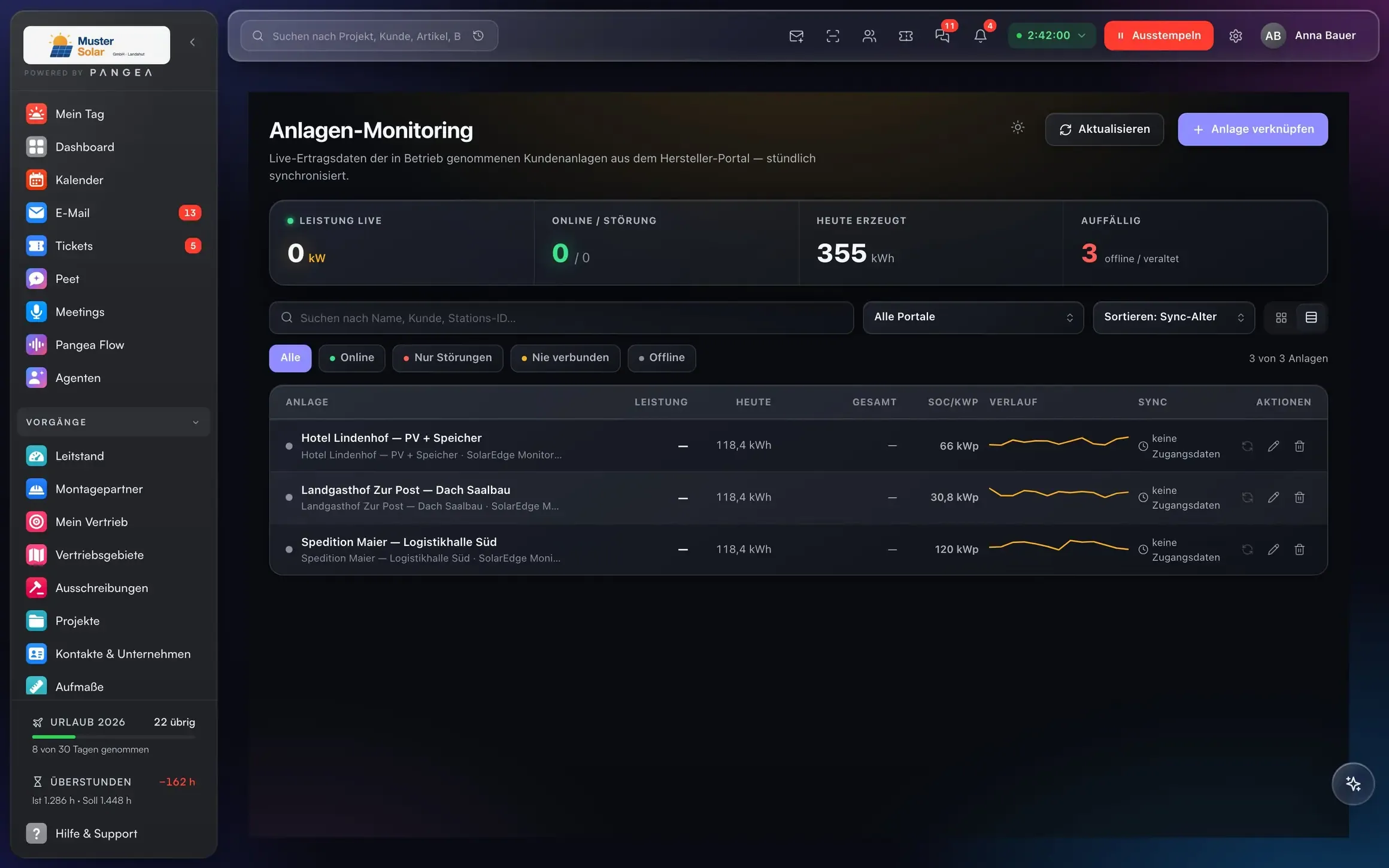Click the plant name search field
Screen dimensions: 1389x868
point(561,318)
